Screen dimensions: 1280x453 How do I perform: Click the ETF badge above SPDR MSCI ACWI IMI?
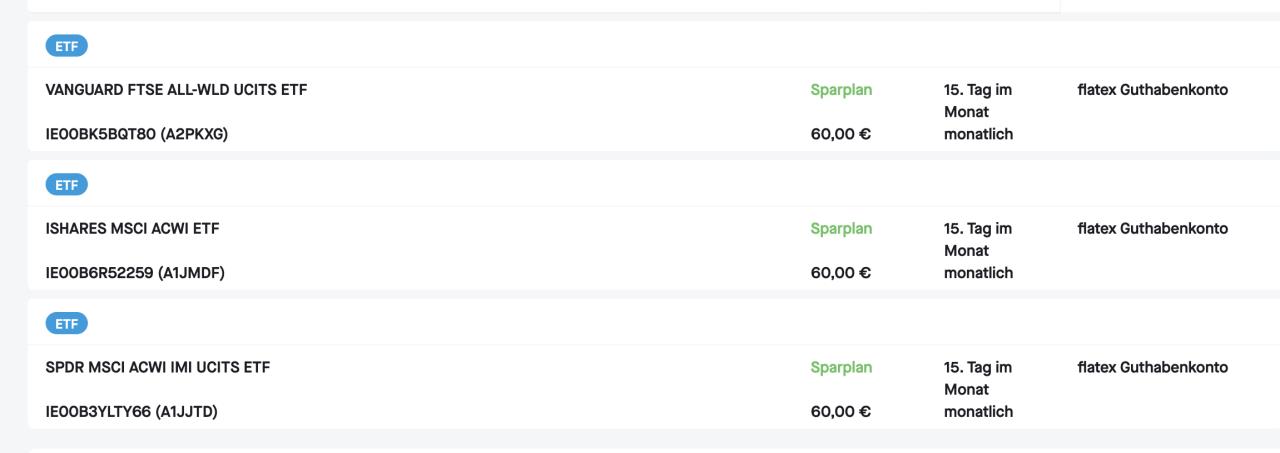coord(67,324)
